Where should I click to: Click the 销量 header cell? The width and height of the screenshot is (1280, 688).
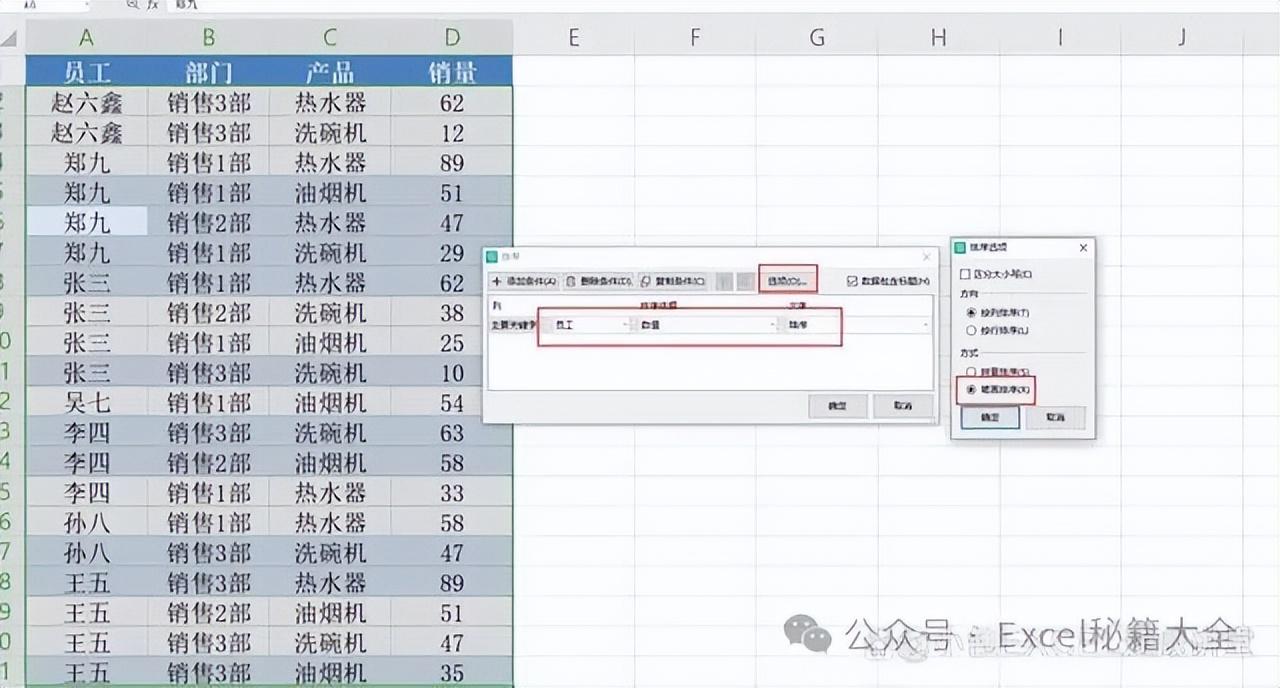tap(452, 72)
